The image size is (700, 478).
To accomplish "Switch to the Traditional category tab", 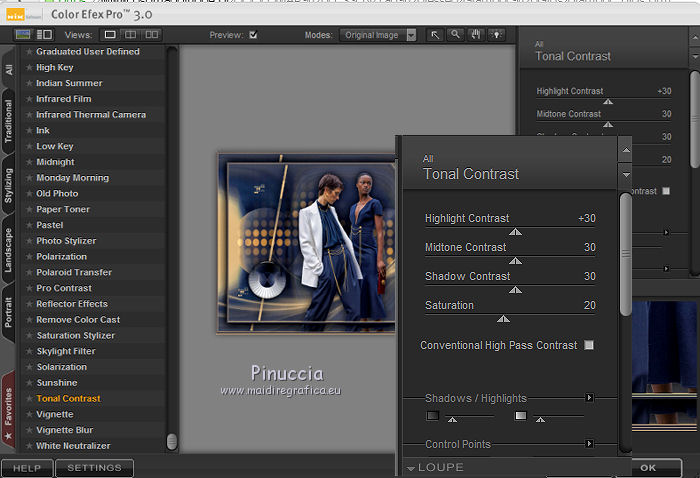I will coord(8,121).
